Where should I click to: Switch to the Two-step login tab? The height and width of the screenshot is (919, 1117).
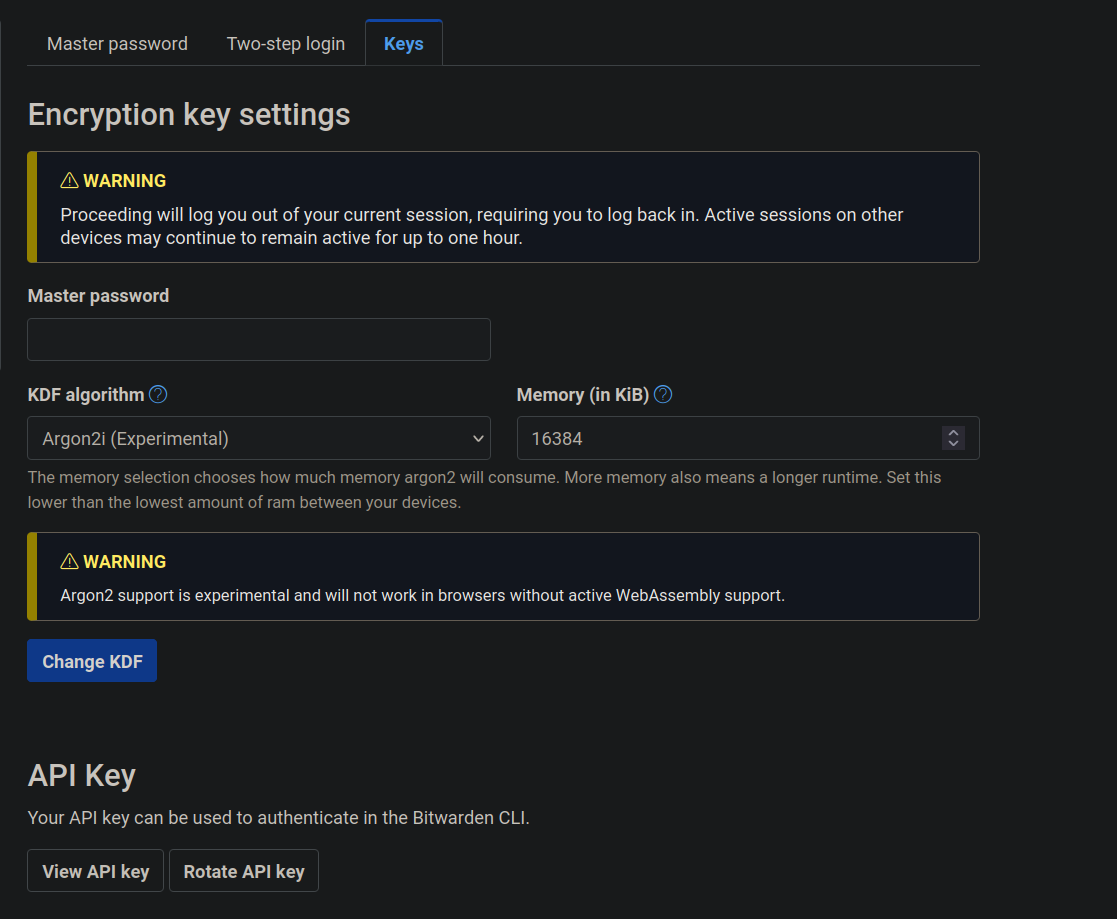(x=286, y=44)
